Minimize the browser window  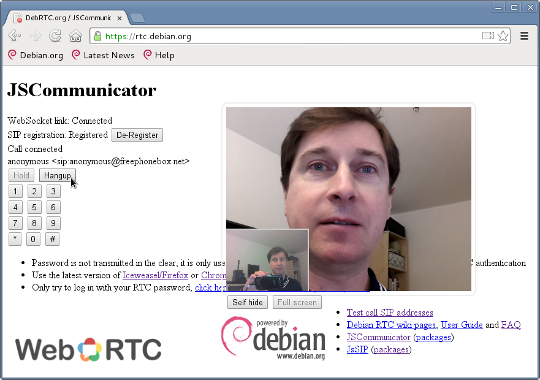click(498, 7)
